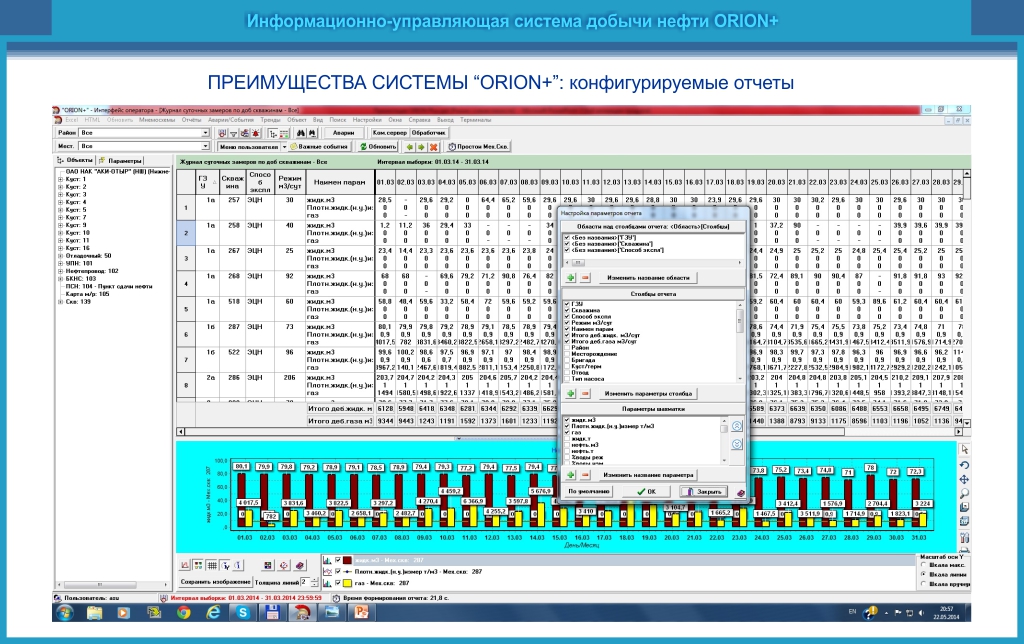Move the parameter up with the double-chevron up icon

coord(737,426)
